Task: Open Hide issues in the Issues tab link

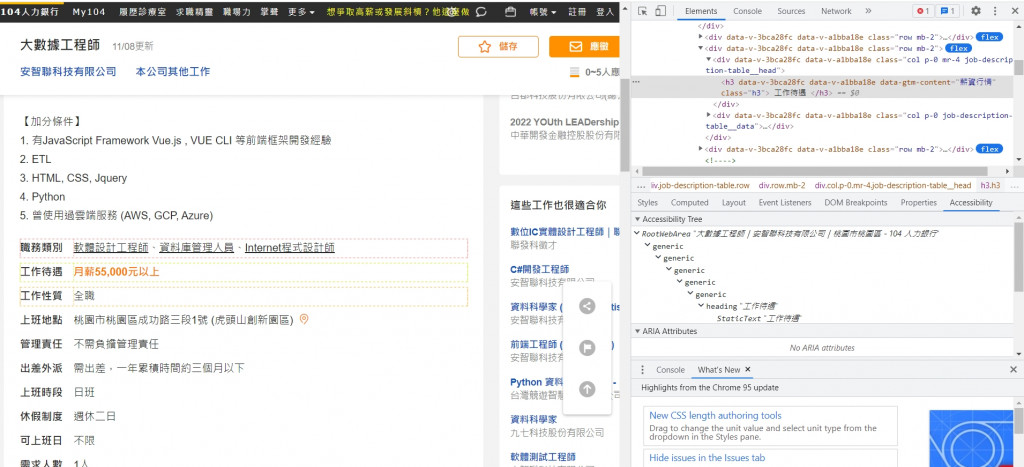Action: tap(707, 458)
